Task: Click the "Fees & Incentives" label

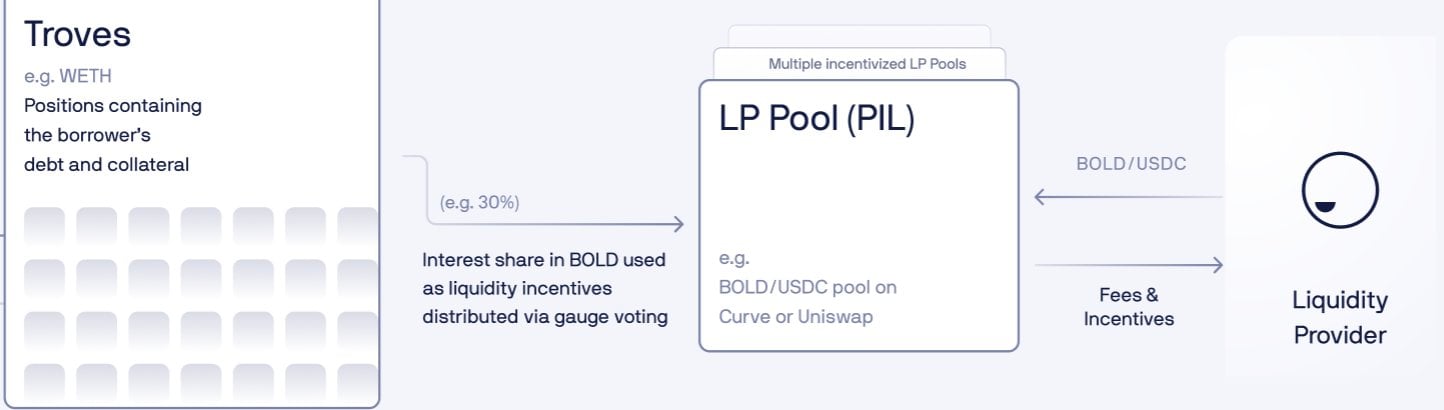Action: (x=1129, y=307)
